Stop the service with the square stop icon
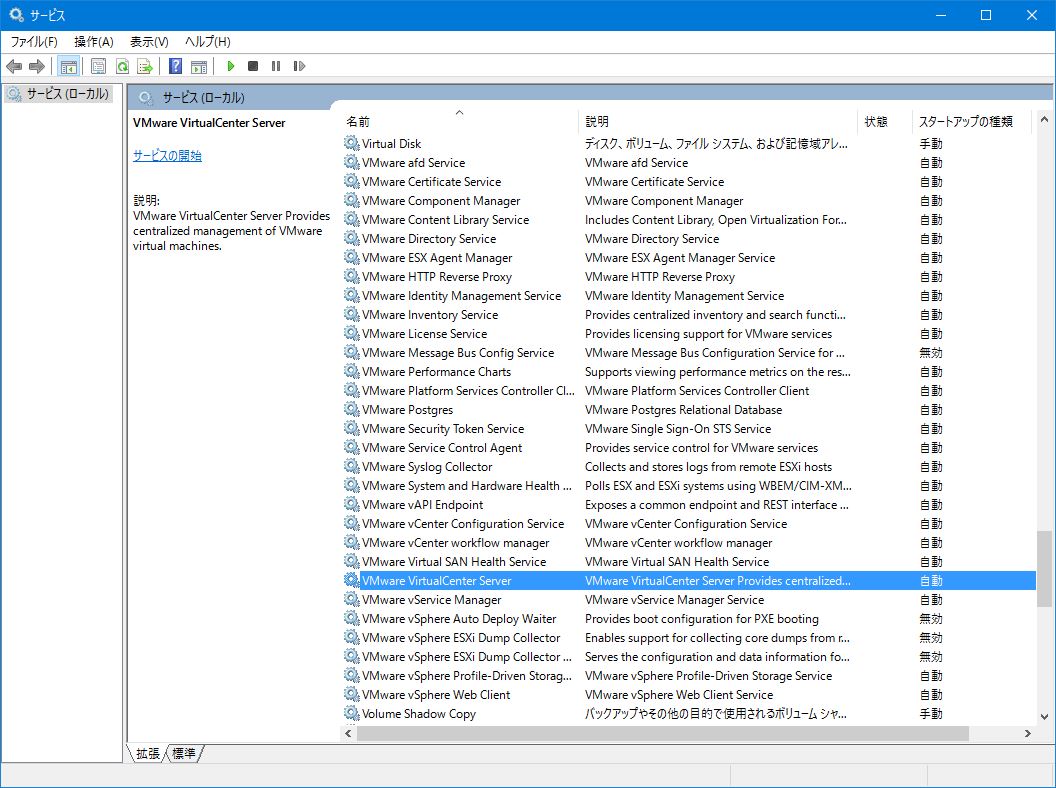Screen dimensions: 1056x788 [253, 66]
